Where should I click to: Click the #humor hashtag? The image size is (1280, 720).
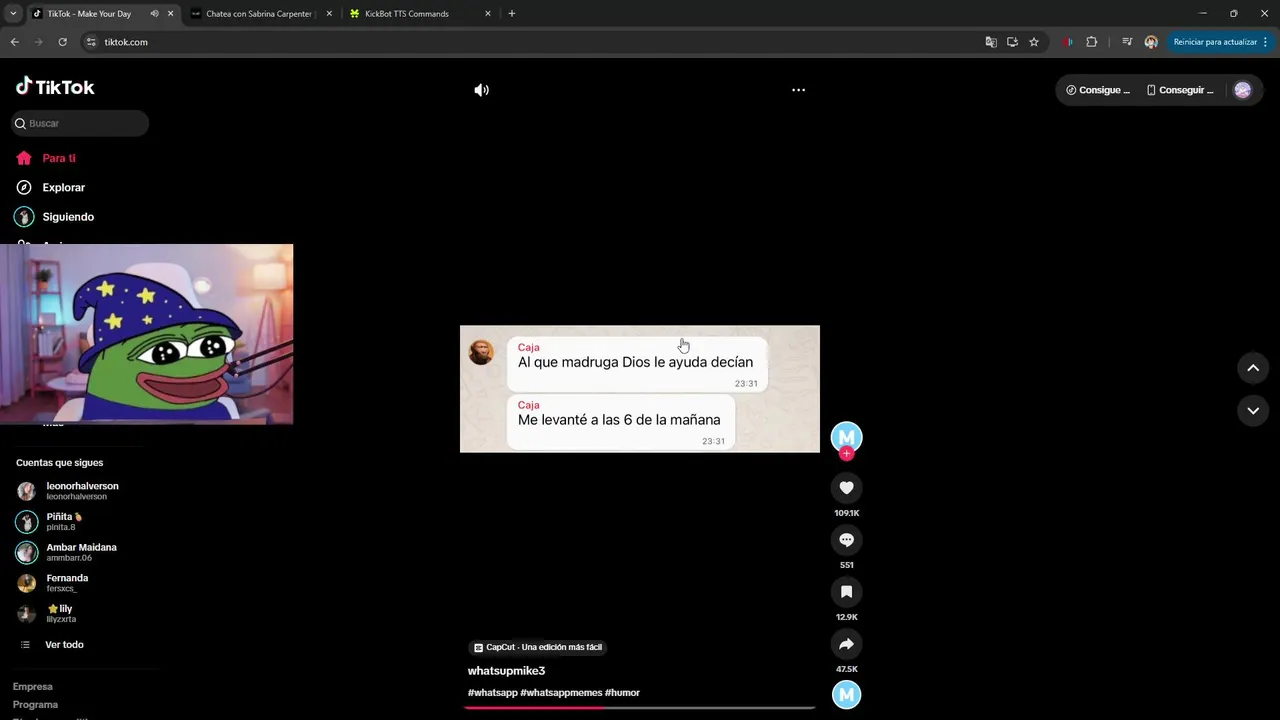622,692
